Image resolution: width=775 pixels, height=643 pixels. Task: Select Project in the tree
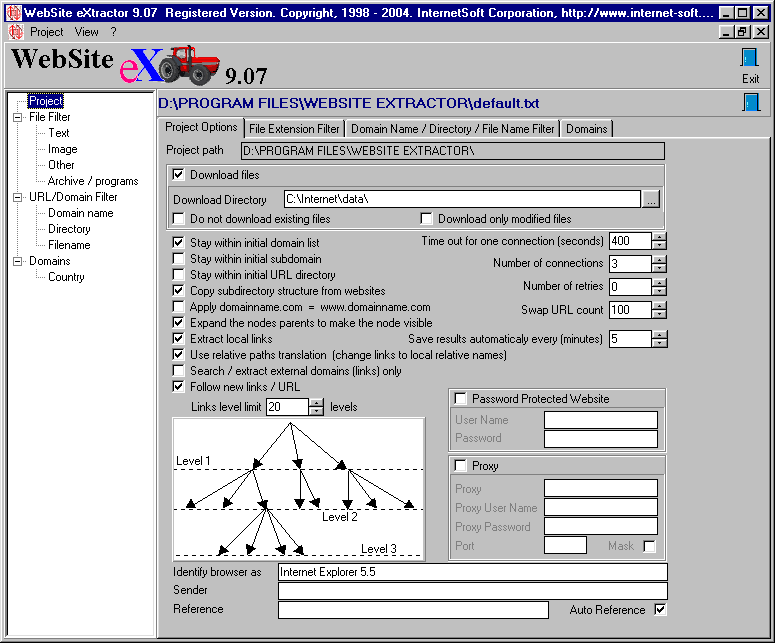point(46,101)
